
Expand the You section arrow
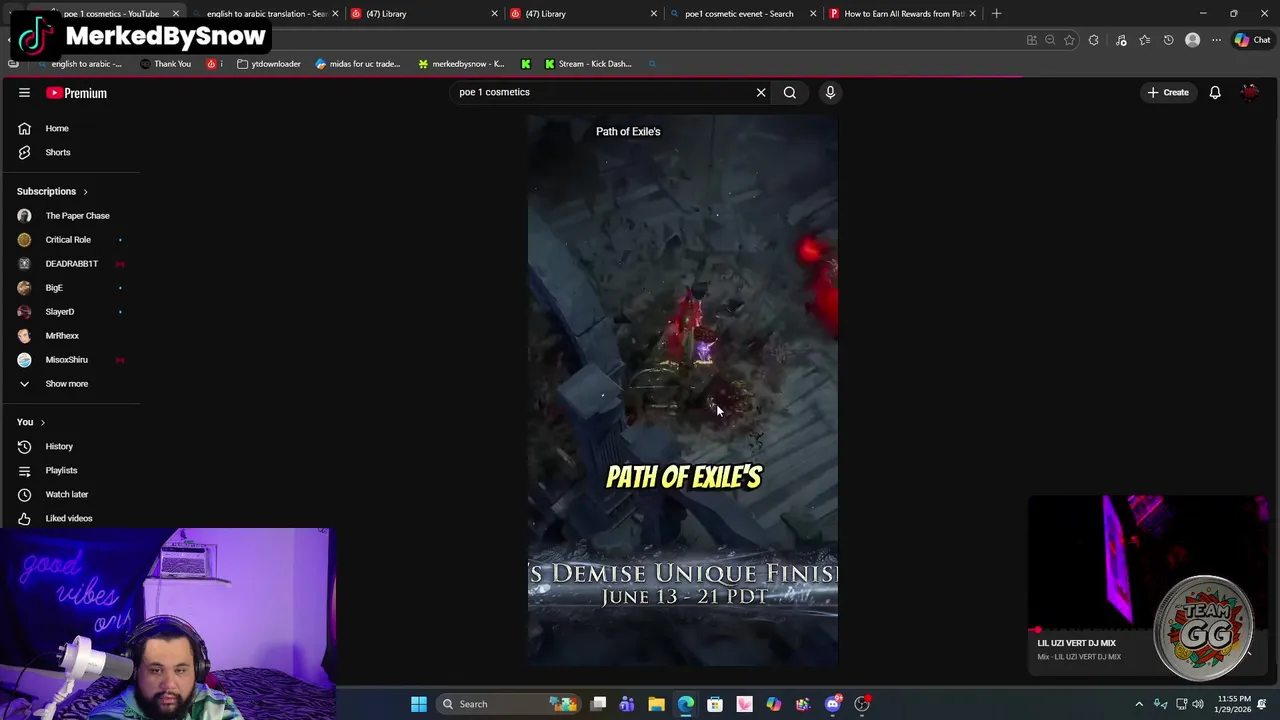click(x=42, y=422)
